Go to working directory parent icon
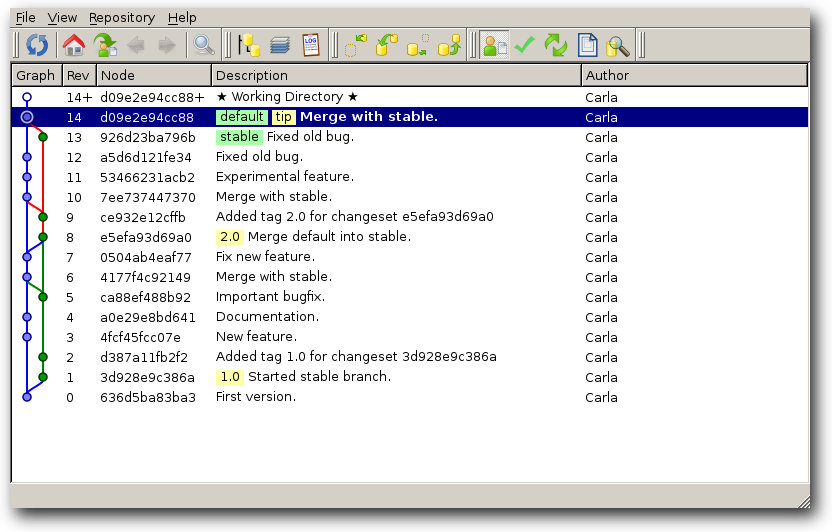The height and width of the screenshot is (532, 832). [x=105, y=45]
